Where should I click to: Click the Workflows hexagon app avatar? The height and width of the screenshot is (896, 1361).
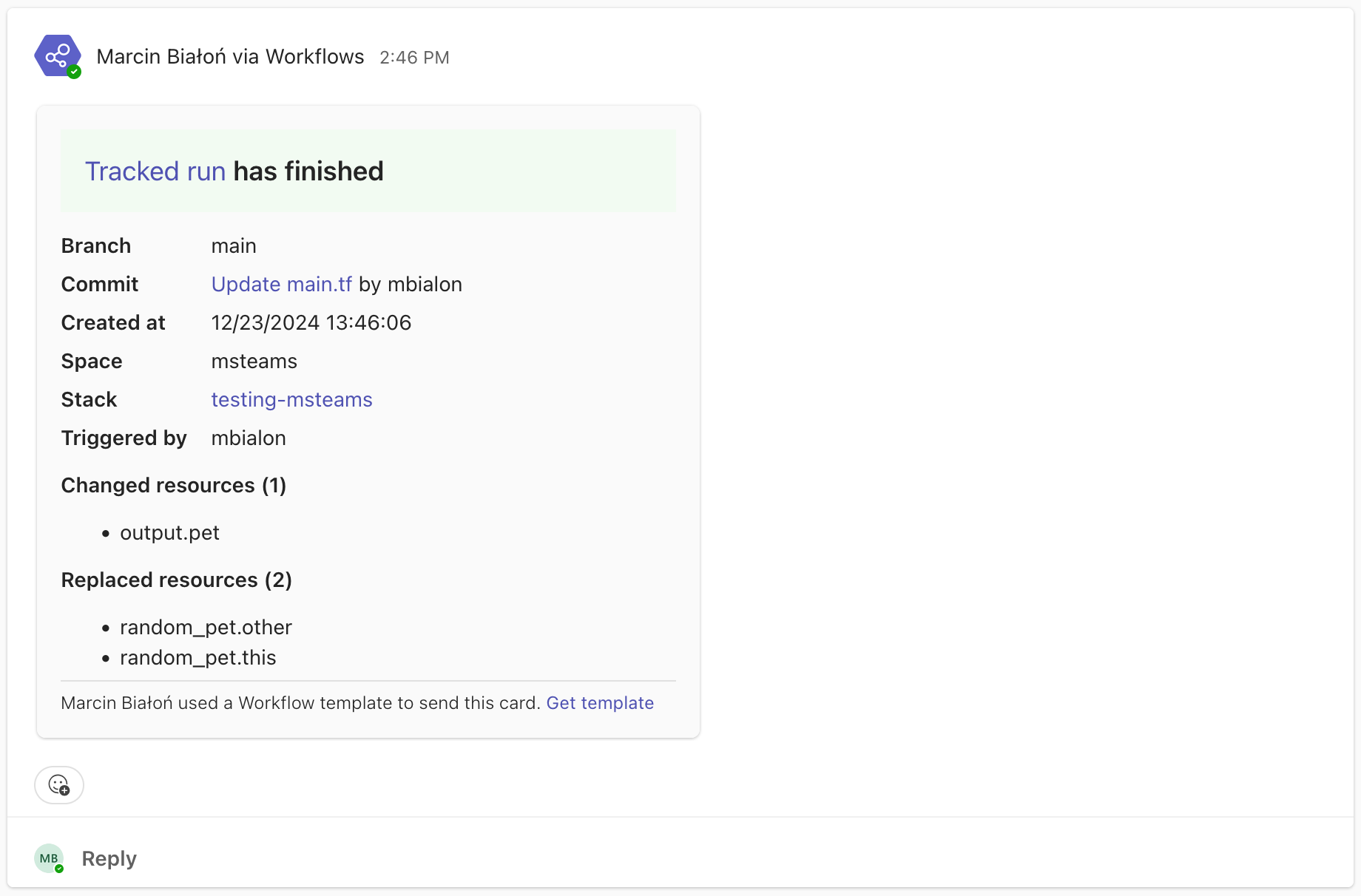pyautogui.click(x=58, y=56)
